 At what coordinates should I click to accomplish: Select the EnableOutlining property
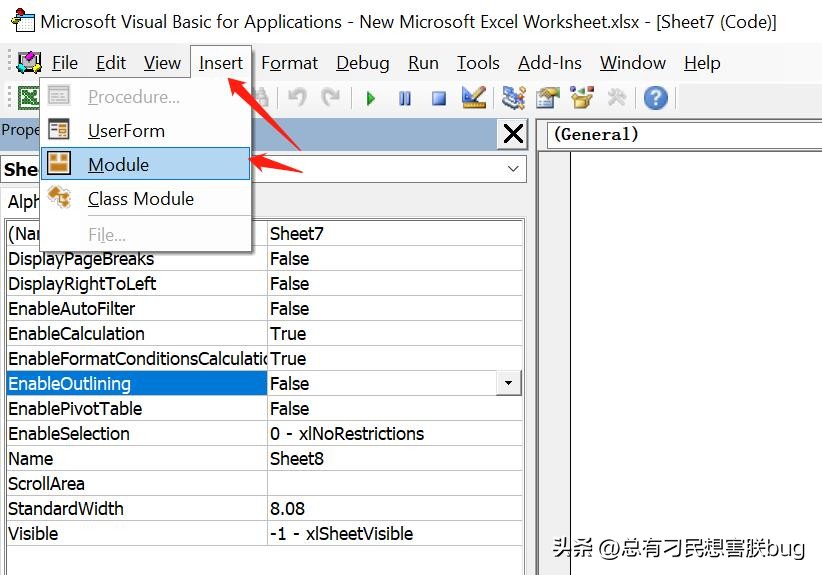coord(137,383)
